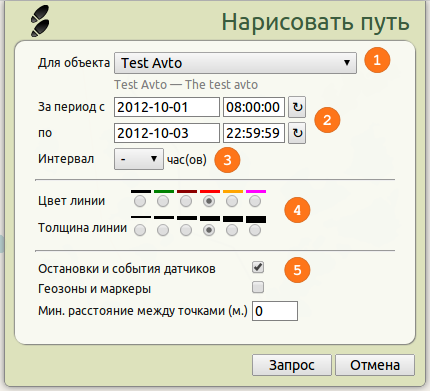Viewport: 430px width, 391px height.
Task: Select dark red line color radio
Action: tap(186, 201)
